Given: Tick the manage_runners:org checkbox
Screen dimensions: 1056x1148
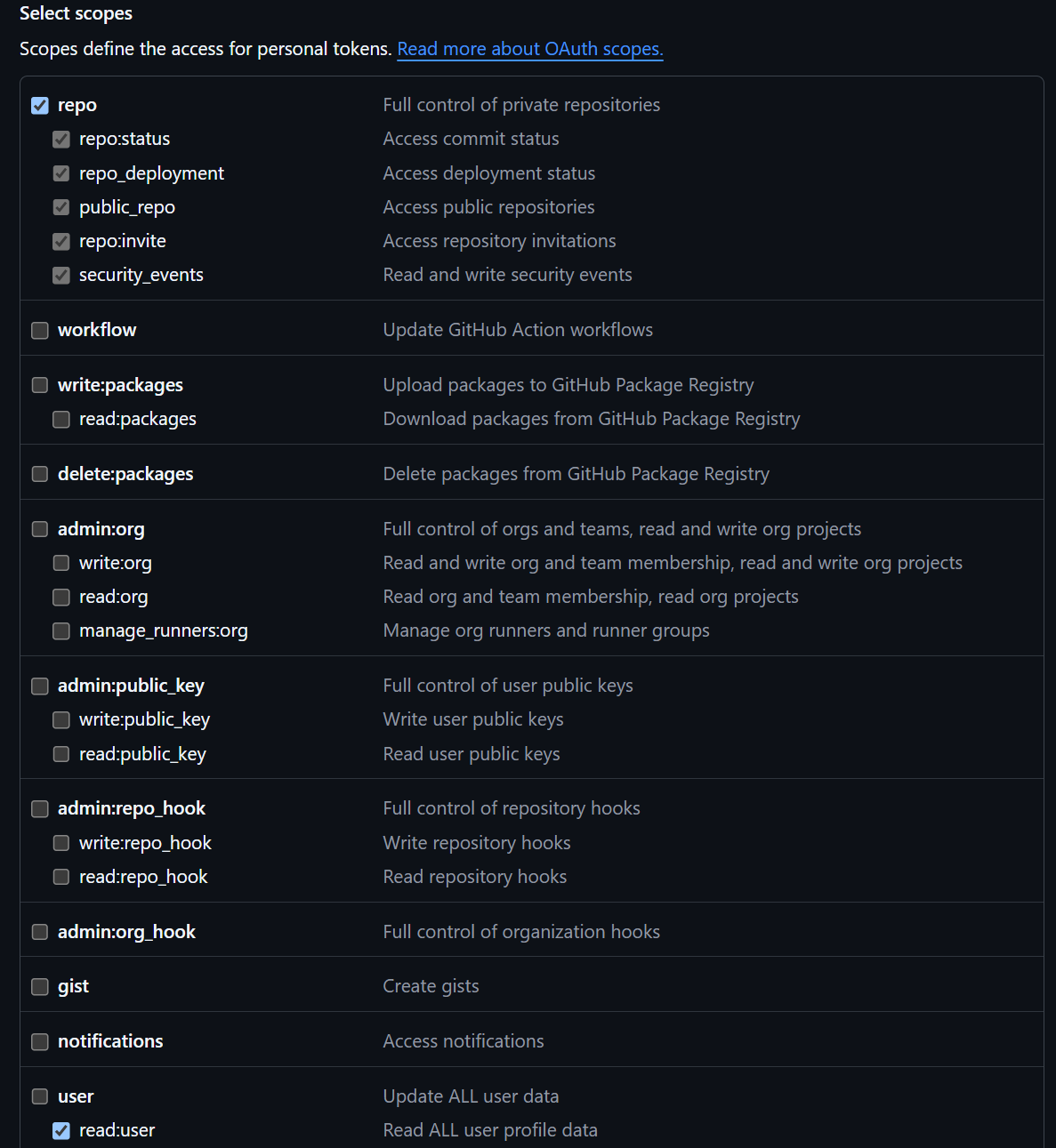Looking at the screenshot, I should pyautogui.click(x=61, y=630).
